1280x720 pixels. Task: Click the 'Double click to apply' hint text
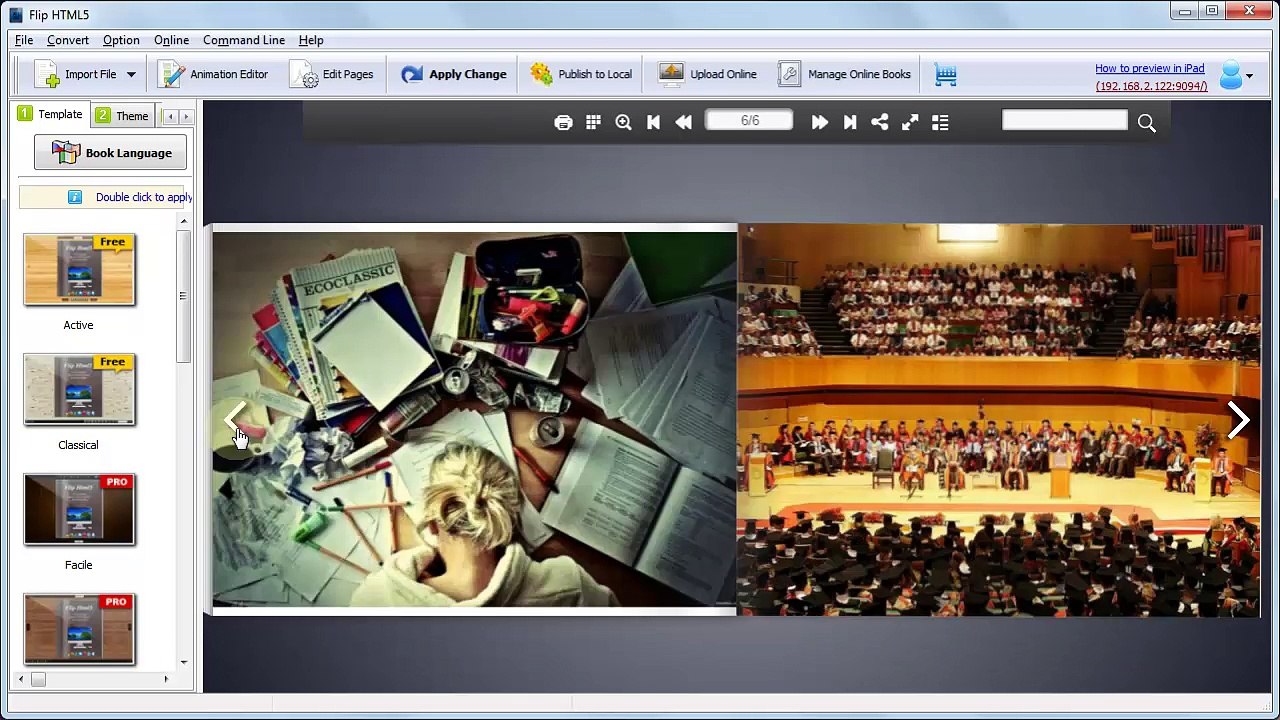[x=144, y=197]
